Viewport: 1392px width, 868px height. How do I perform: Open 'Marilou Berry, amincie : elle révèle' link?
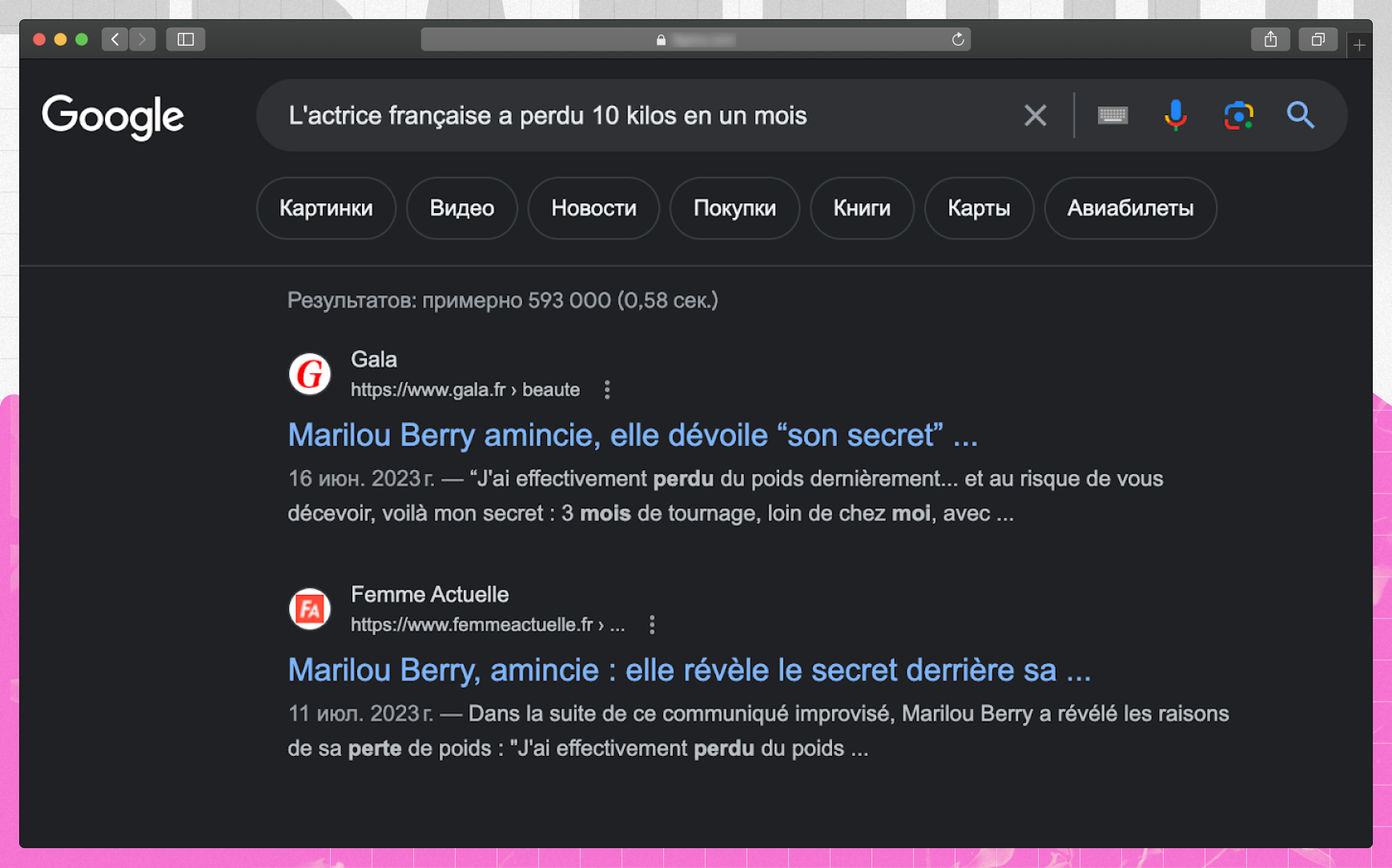point(689,670)
